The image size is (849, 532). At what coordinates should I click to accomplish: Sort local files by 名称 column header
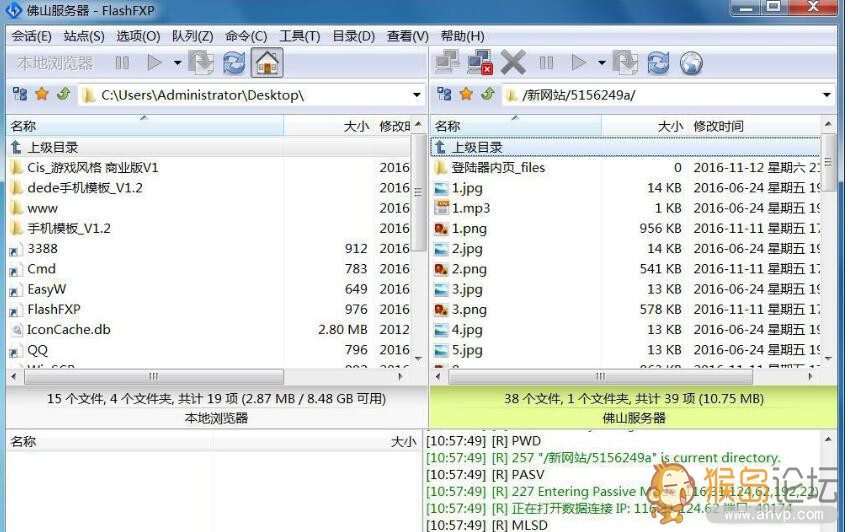click(145, 126)
